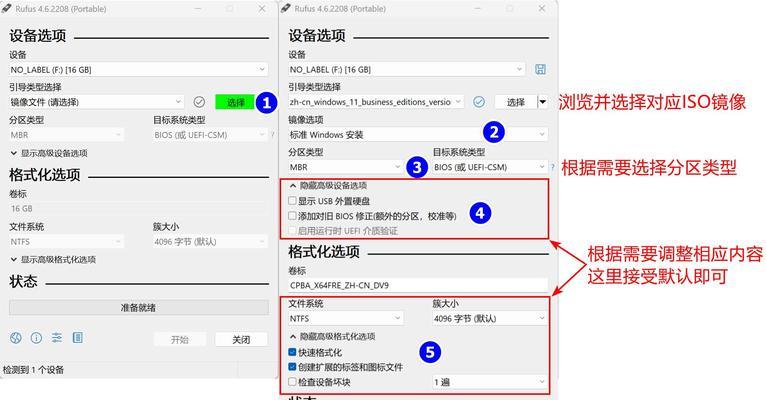Open the 1 遍 bad-block passes dropdown
This screenshot has height=400, width=766.
tap(490, 381)
